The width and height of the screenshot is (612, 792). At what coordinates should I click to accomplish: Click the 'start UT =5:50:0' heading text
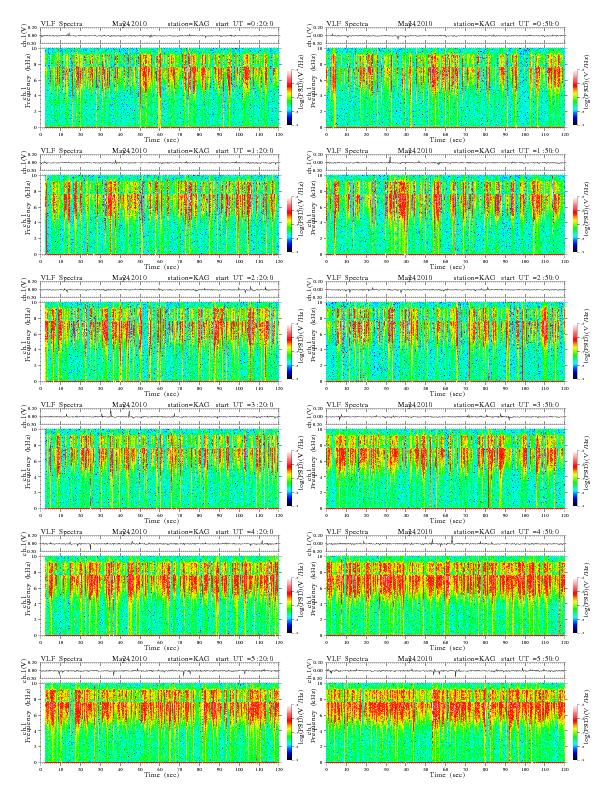pos(530,659)
